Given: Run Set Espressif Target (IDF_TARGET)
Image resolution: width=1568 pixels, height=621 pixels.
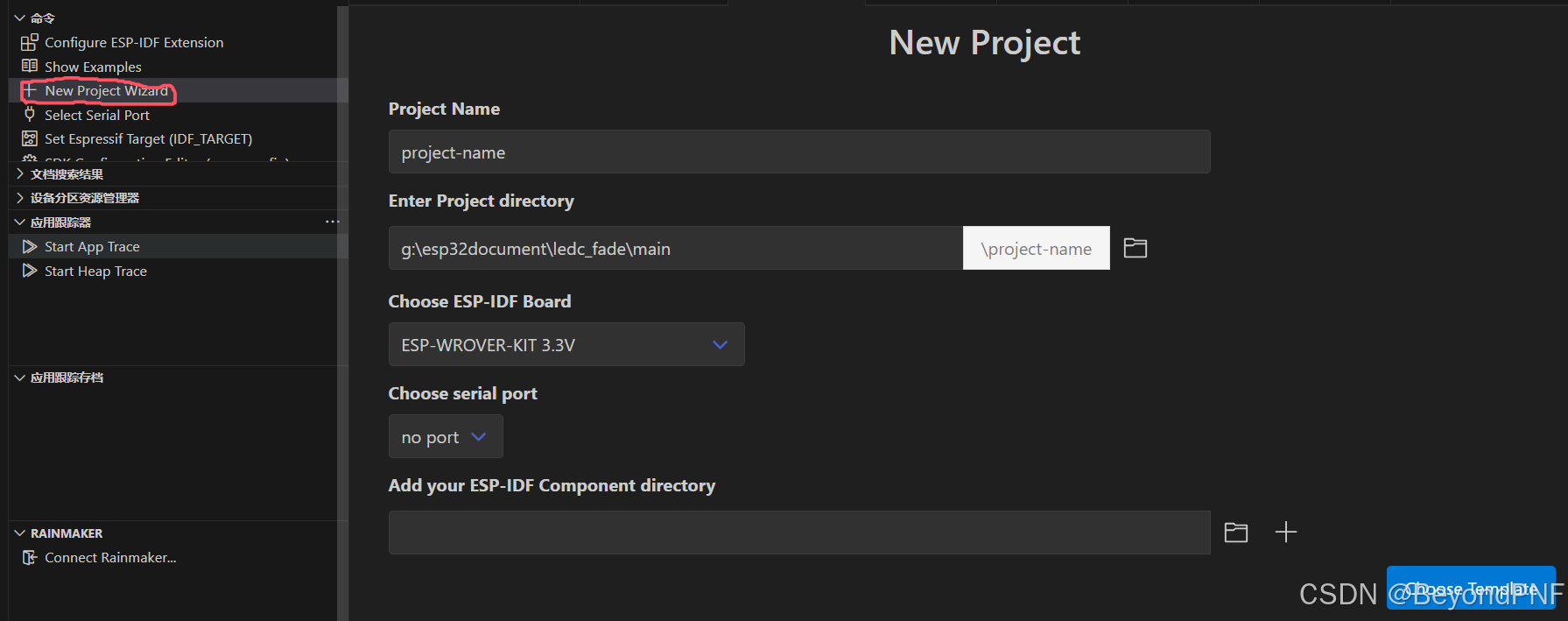Looking at the screenshot, I should [149, 138].
